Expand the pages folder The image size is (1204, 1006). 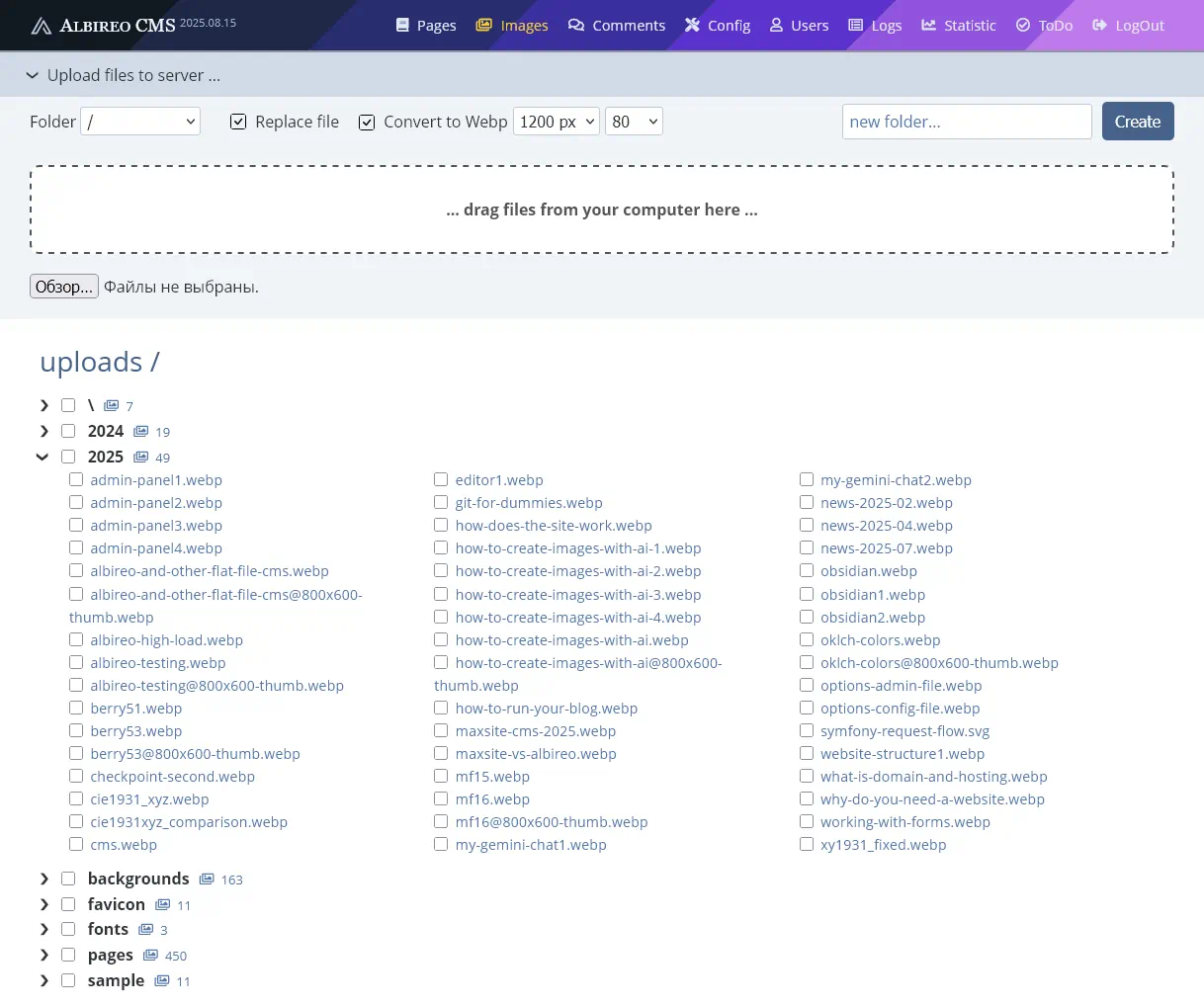tap(43, 955)
